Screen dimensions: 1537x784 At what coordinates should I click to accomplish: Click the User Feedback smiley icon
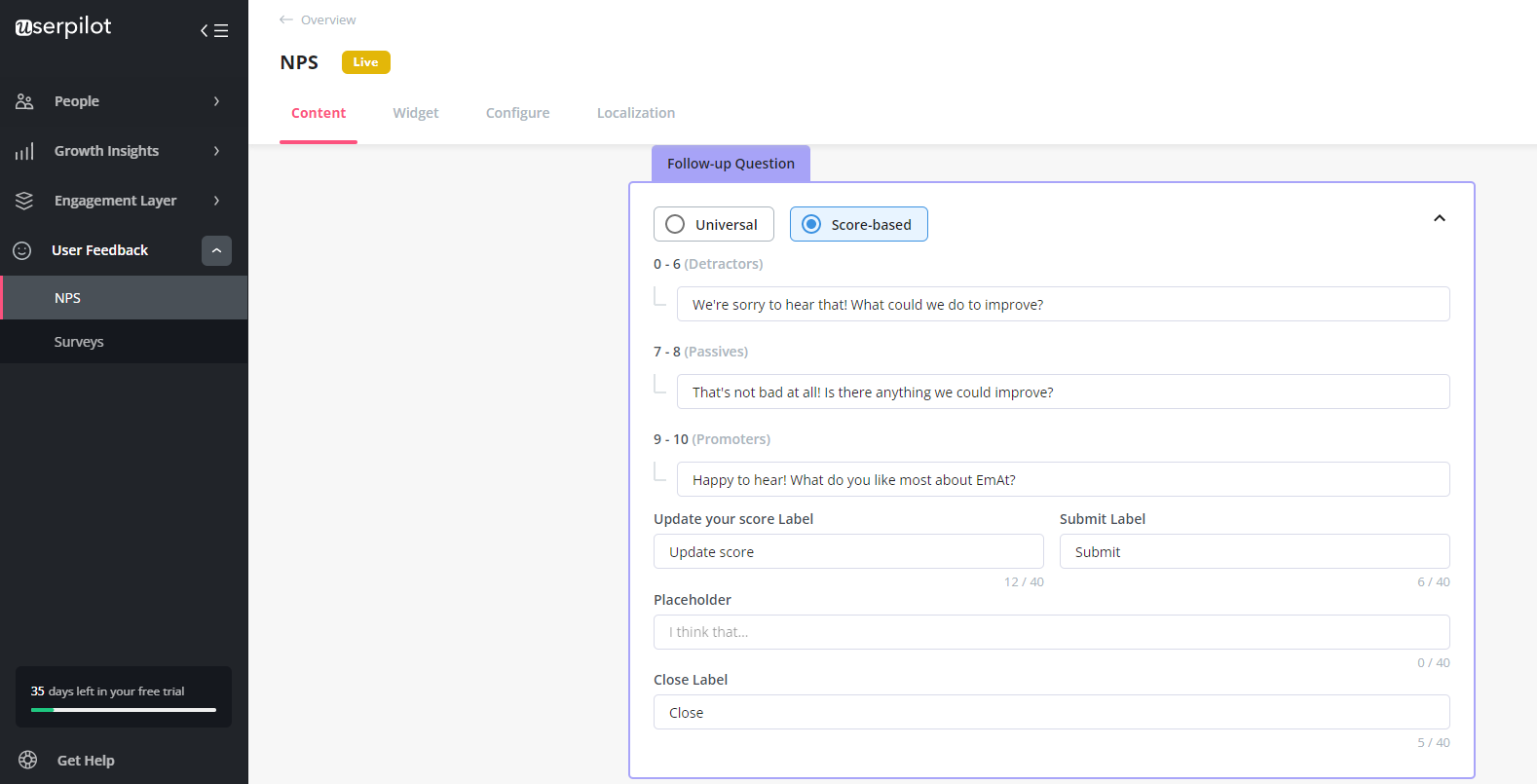click(22, 250)
